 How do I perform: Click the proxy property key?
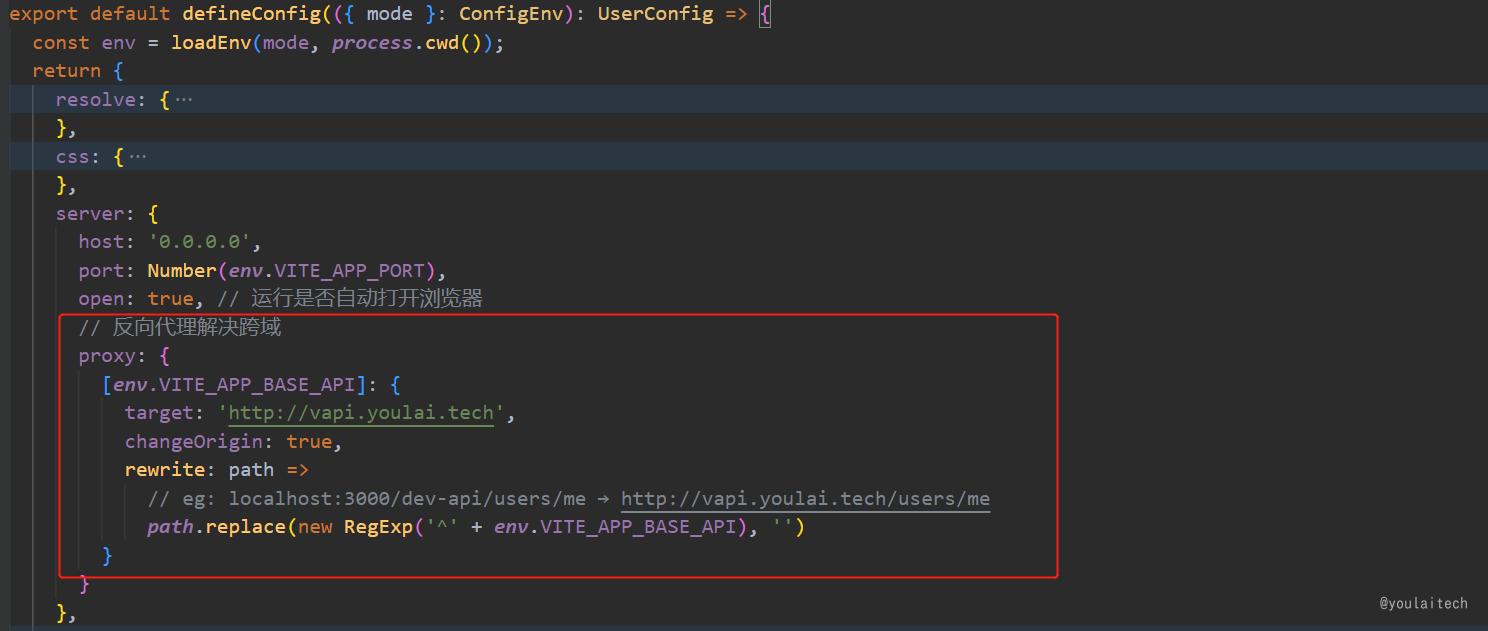click(x=106, y=357)
